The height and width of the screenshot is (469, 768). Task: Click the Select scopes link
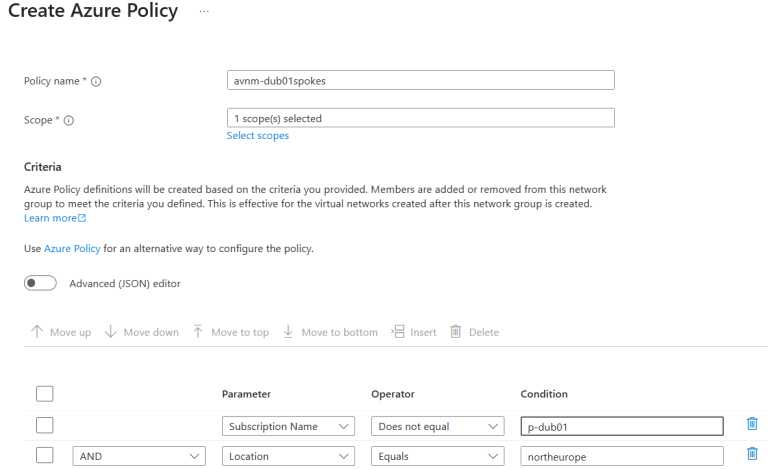[x=258, y=136]
